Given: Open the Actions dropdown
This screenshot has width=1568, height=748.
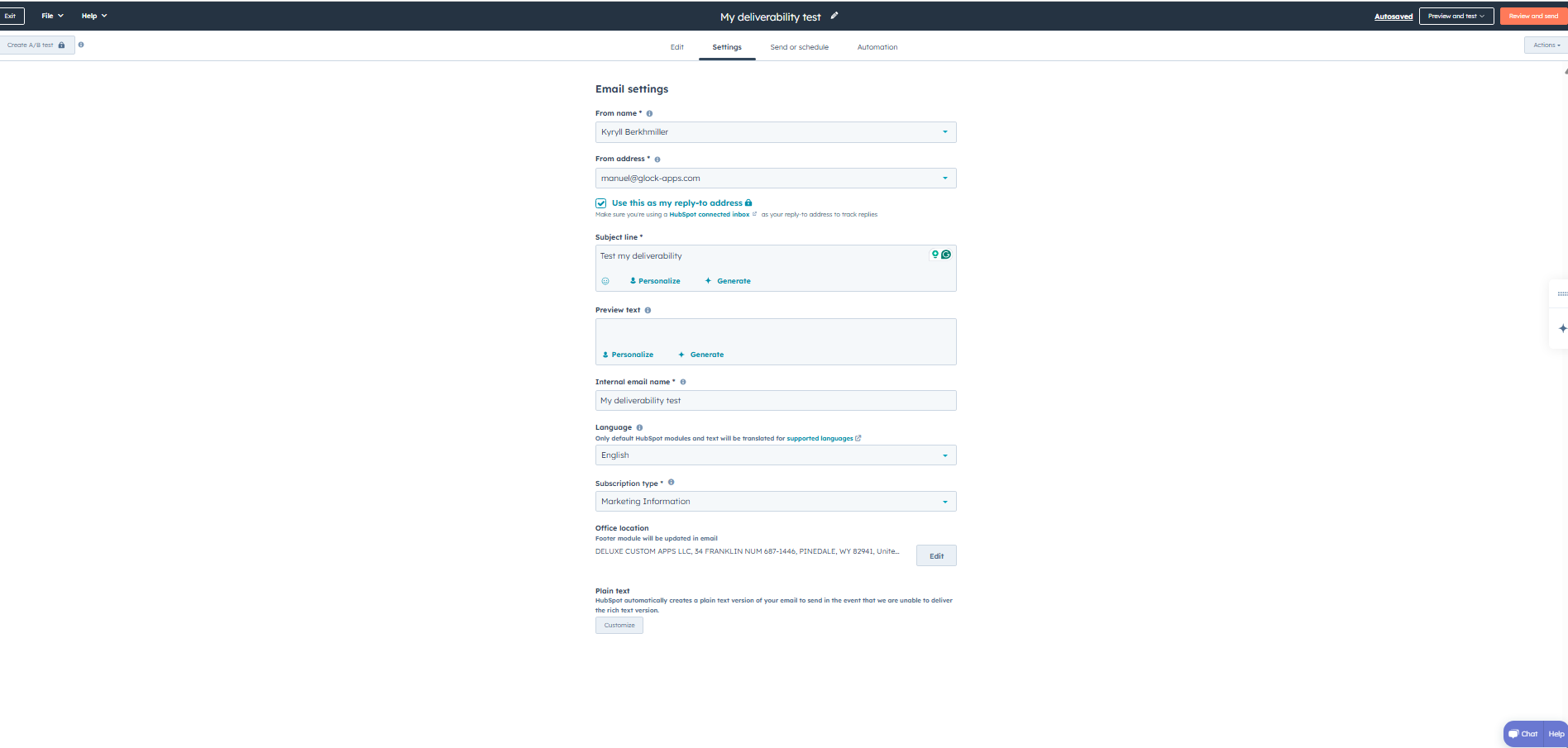Looking at the screenshot, I should [1546, 45].
